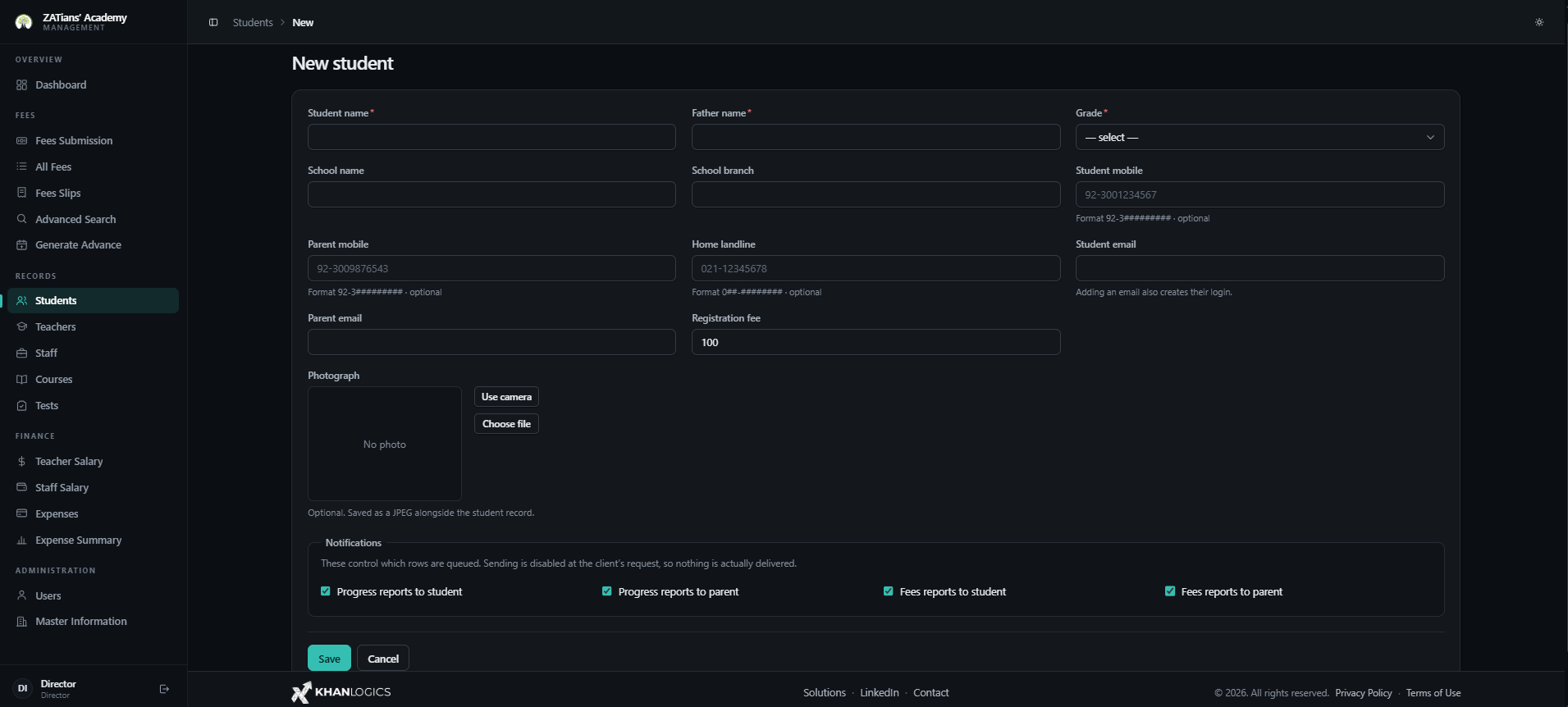Click the Expense Summary chart icon

[x=22, y=540]
